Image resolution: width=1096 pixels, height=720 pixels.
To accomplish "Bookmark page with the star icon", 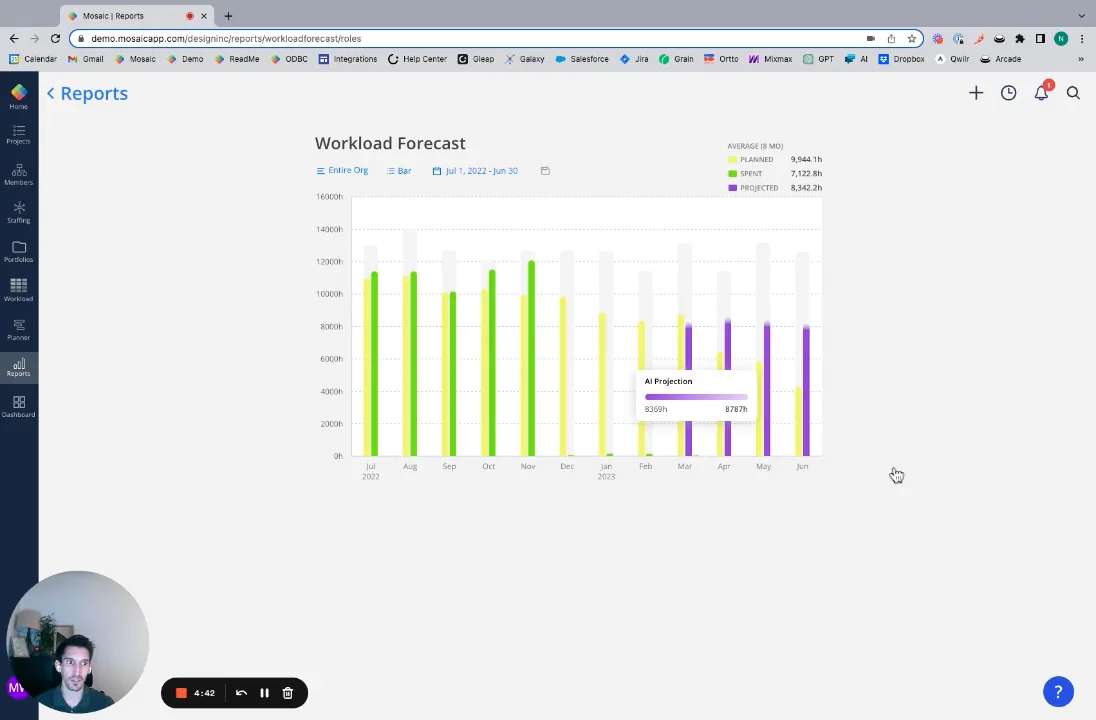I will tap(911, 38).
